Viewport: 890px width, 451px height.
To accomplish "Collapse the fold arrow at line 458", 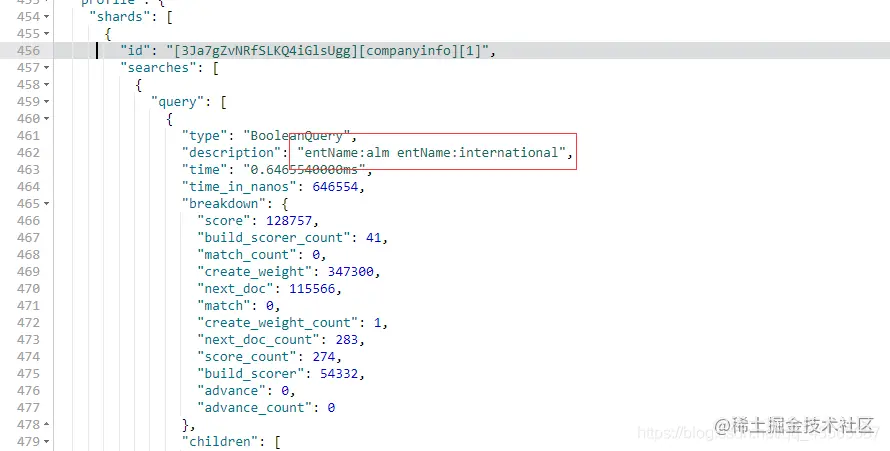I will (47, 85).
